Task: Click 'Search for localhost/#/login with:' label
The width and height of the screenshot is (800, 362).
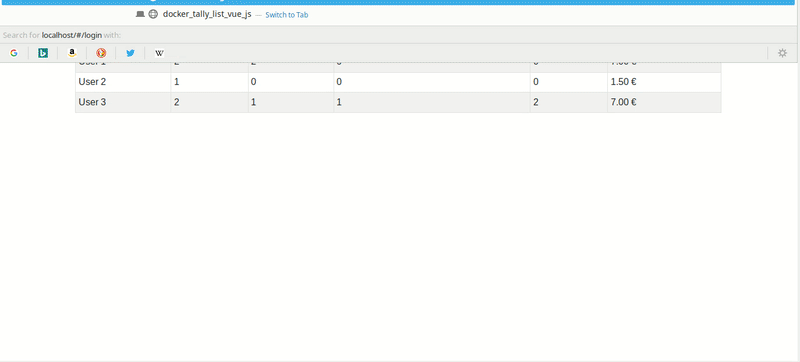Action: tap(62, 35)
